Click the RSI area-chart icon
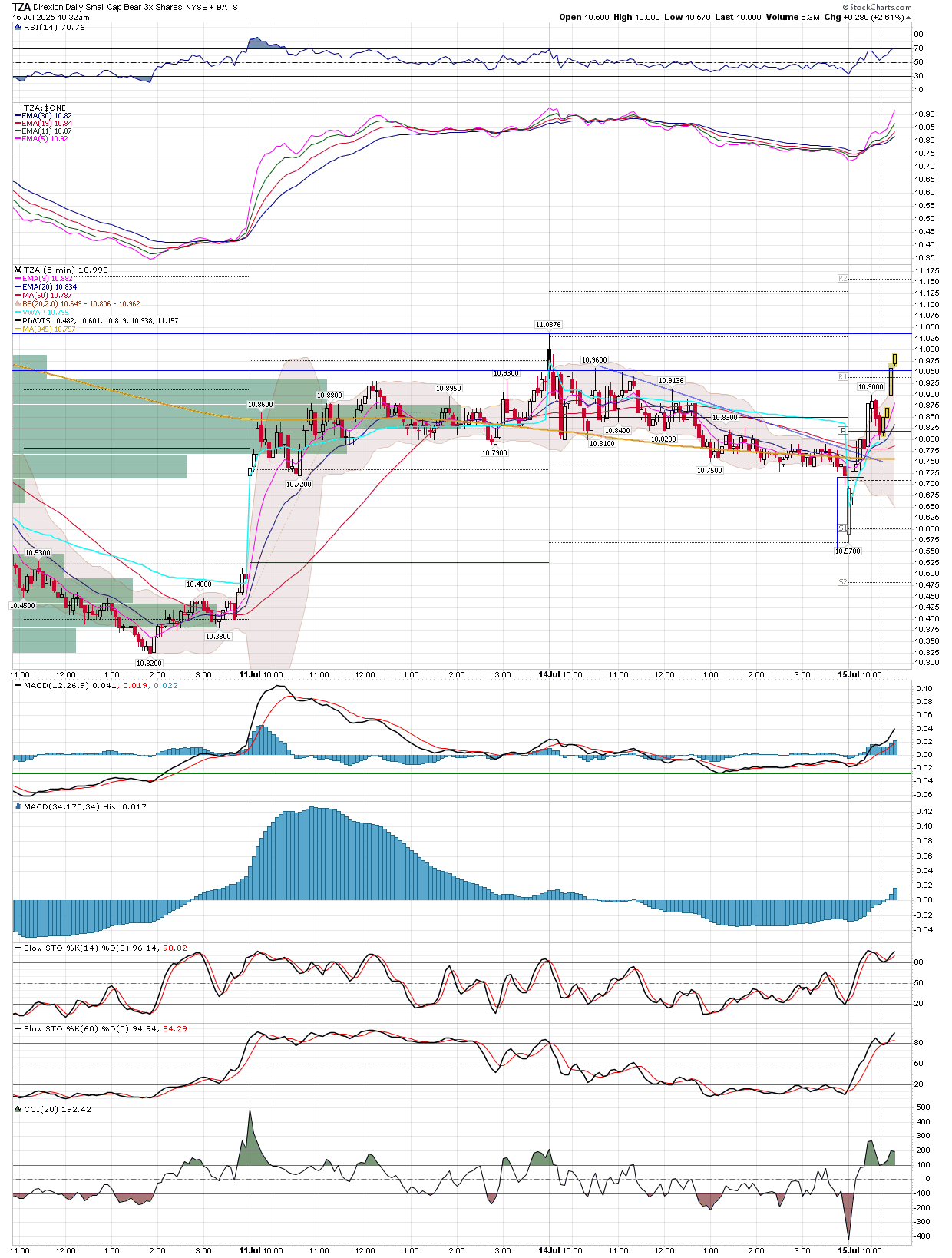952x1258 pixels. point(18,28)
